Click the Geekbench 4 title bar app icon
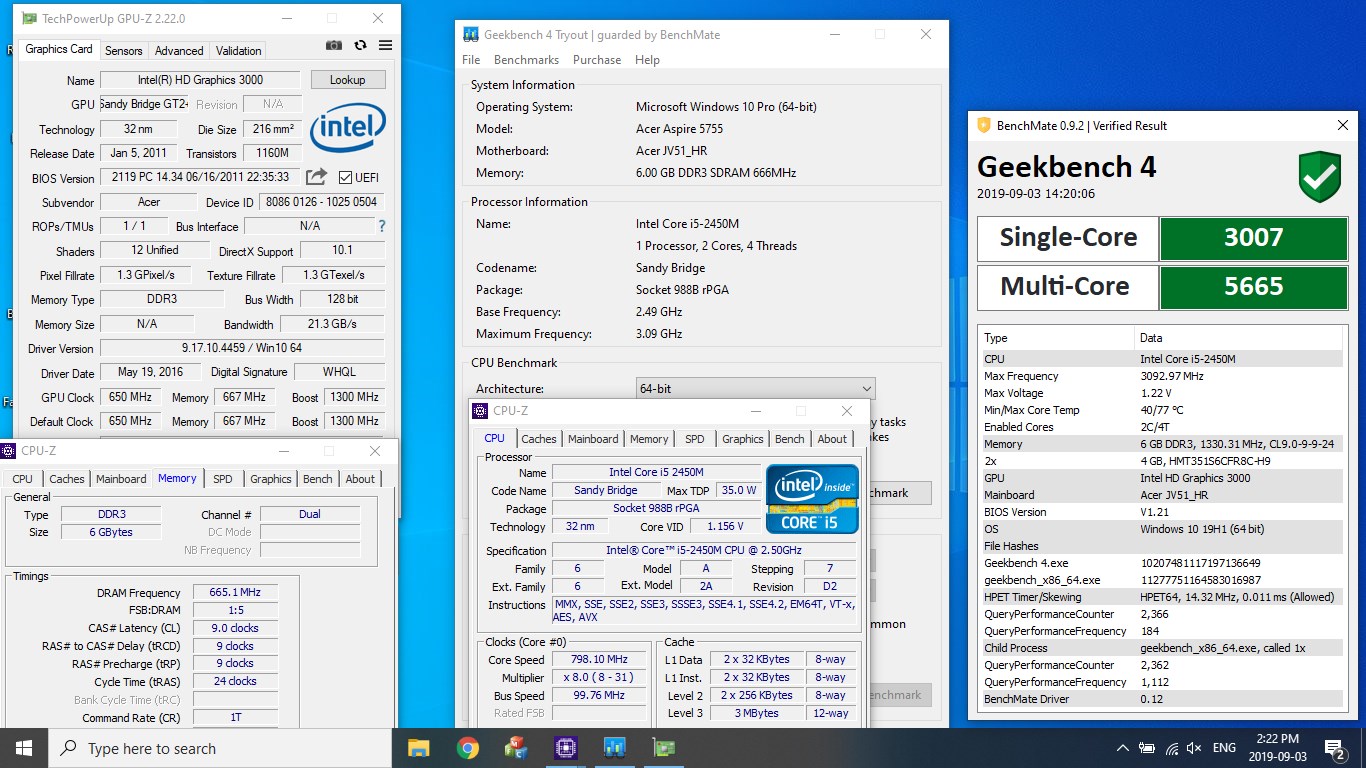Viewport: 1366px width, 768px height. (x=470, y=34)
